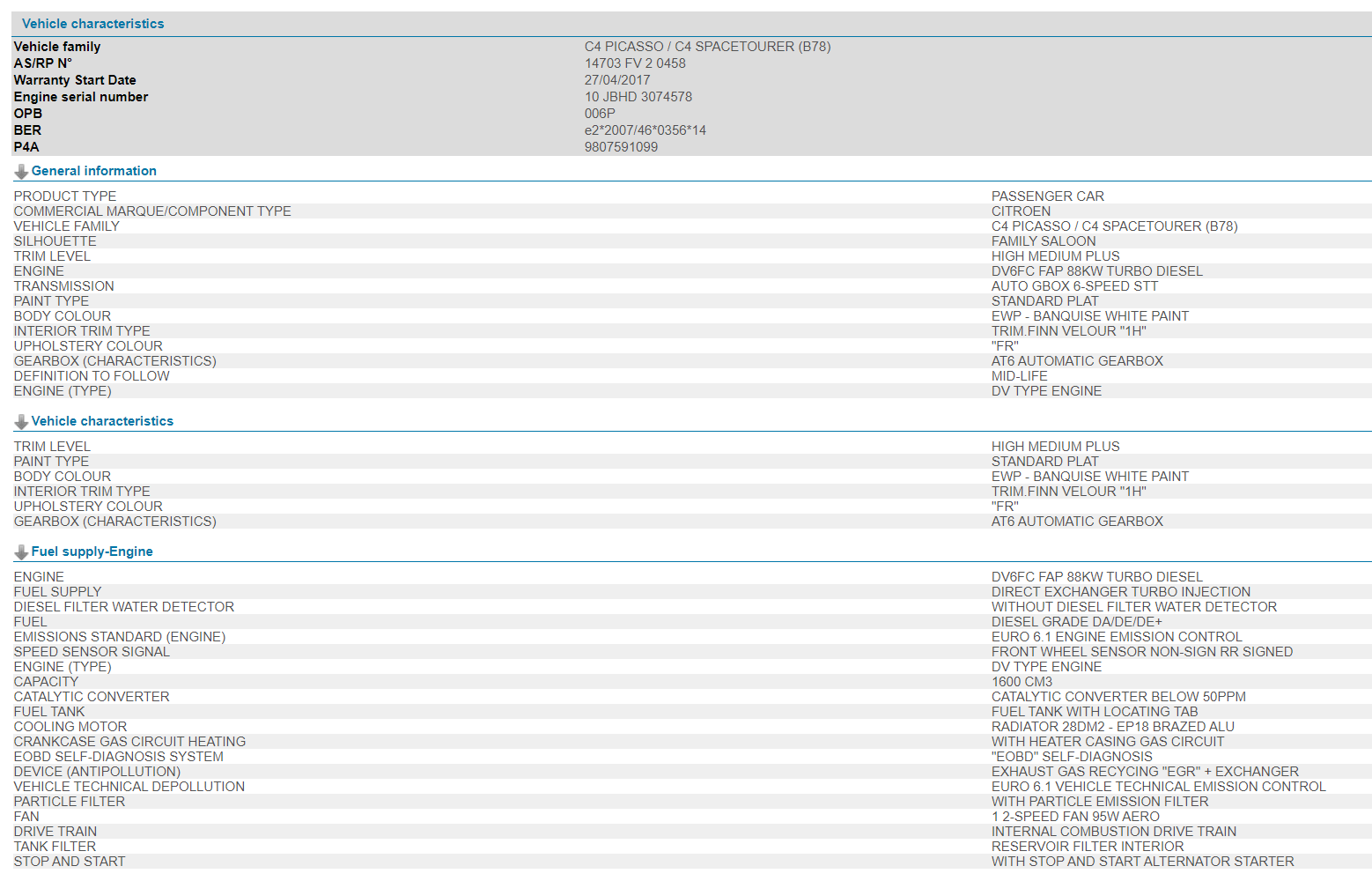The height and width of the screenshot is (881, 1372).
Task: Click the "COOLING MOTOR" row label
Action: pyautogui.click(x=70, y=727)
